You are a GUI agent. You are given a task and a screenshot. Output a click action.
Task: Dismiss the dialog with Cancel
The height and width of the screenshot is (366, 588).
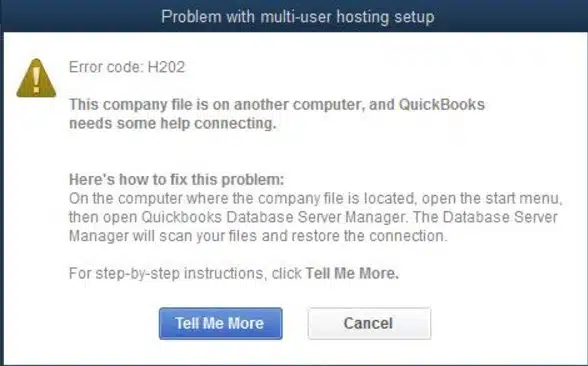coord(369,324)
